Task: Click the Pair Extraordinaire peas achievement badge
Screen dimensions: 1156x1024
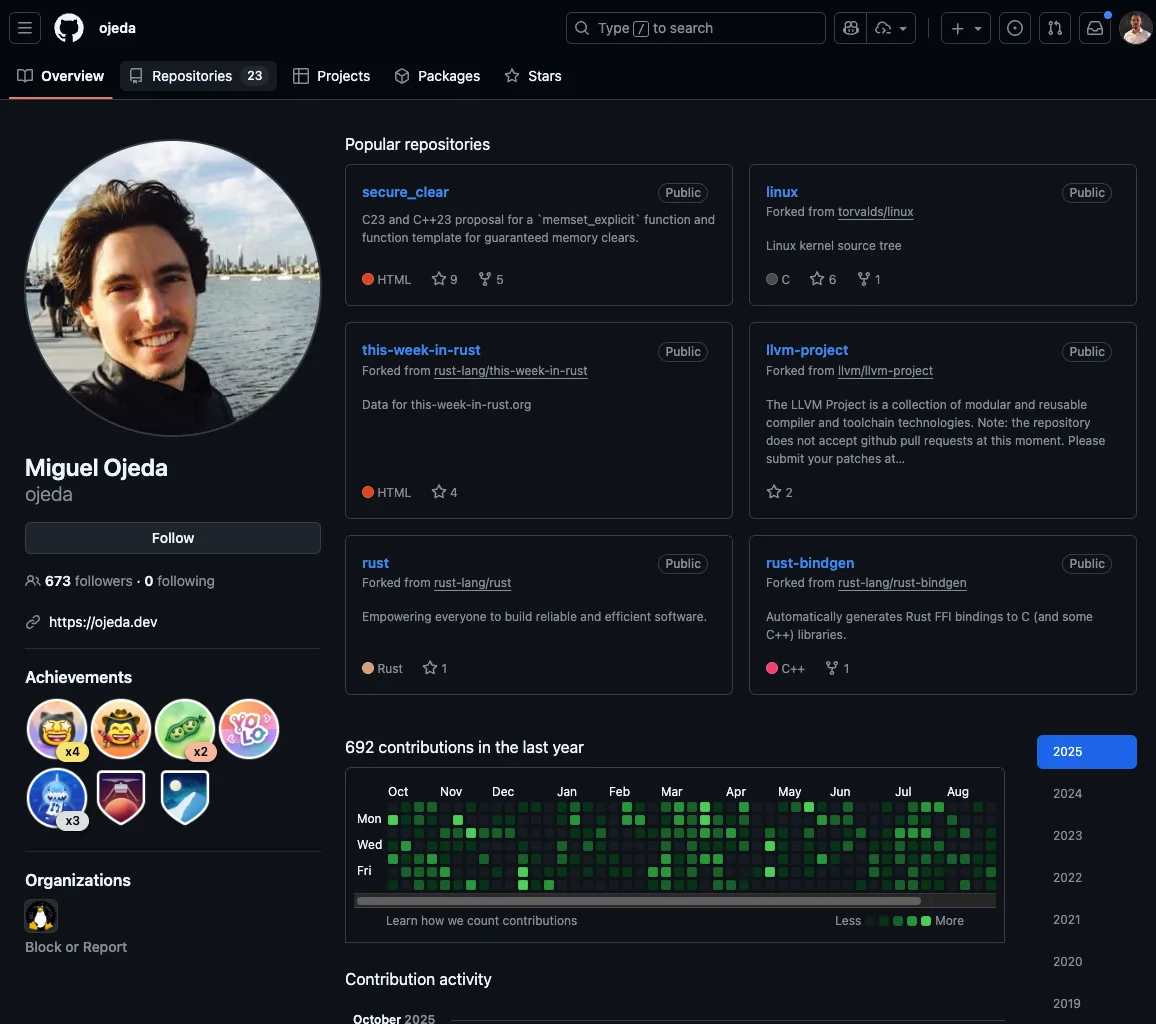Action: click(x=185, y=729)
